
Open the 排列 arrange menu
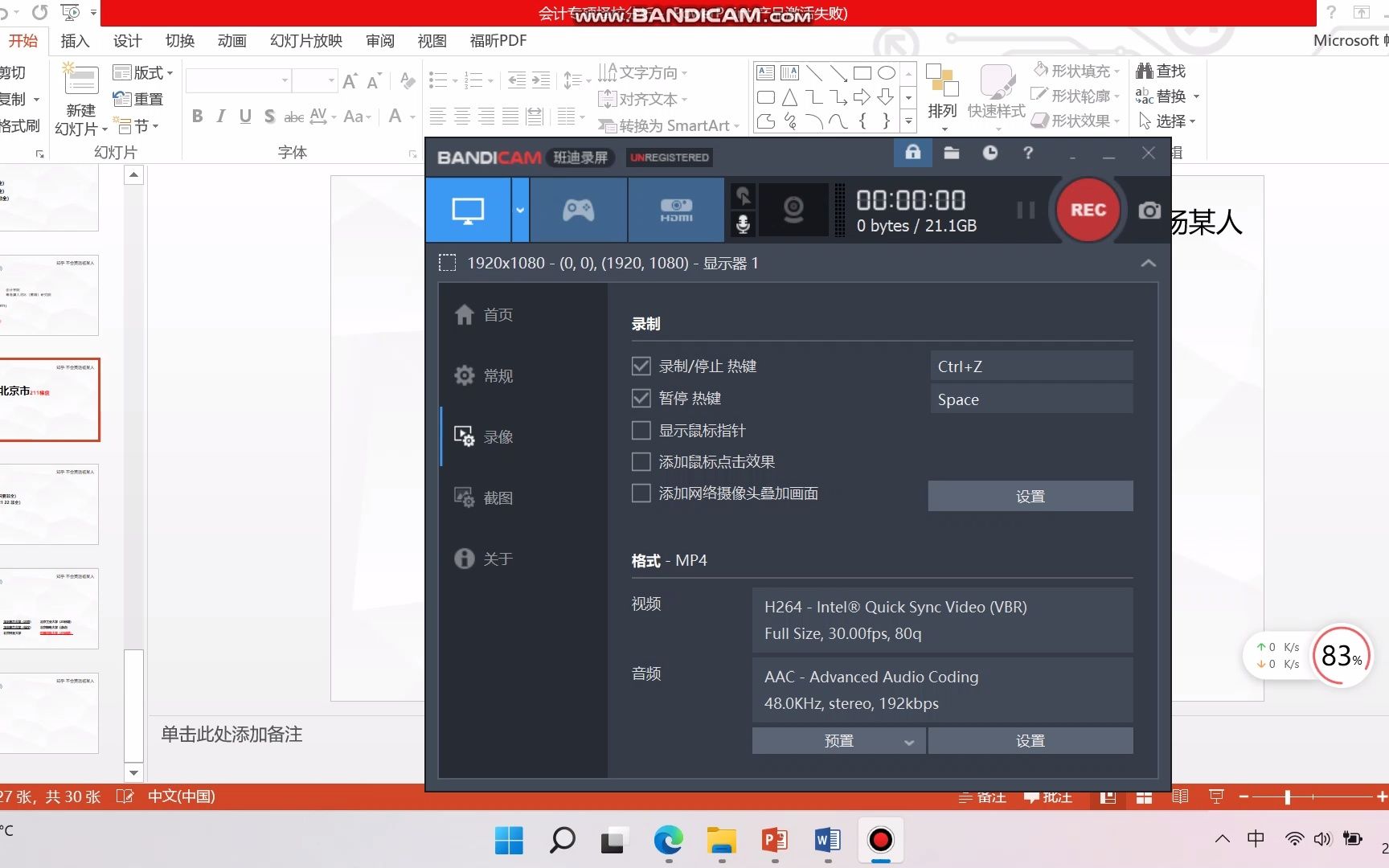tap(942, 97)
